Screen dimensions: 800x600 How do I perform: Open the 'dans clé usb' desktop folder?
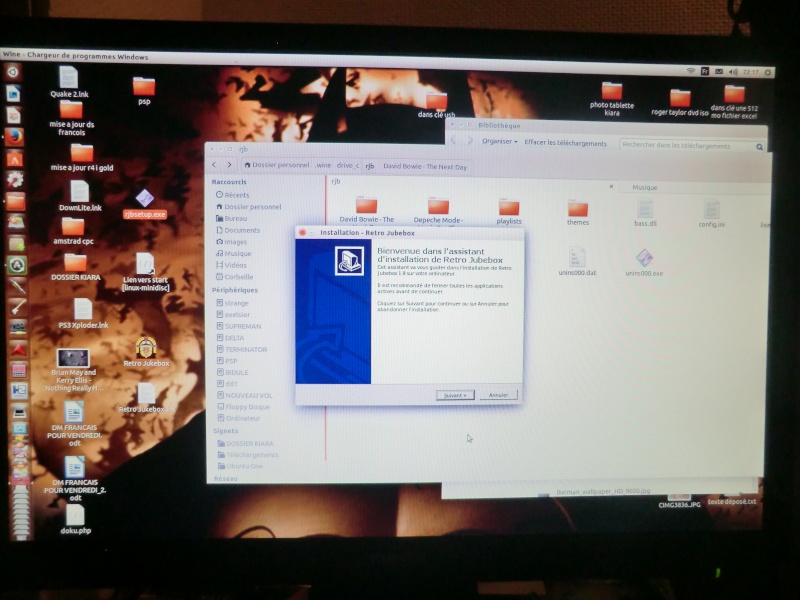[x=436, y=106]
